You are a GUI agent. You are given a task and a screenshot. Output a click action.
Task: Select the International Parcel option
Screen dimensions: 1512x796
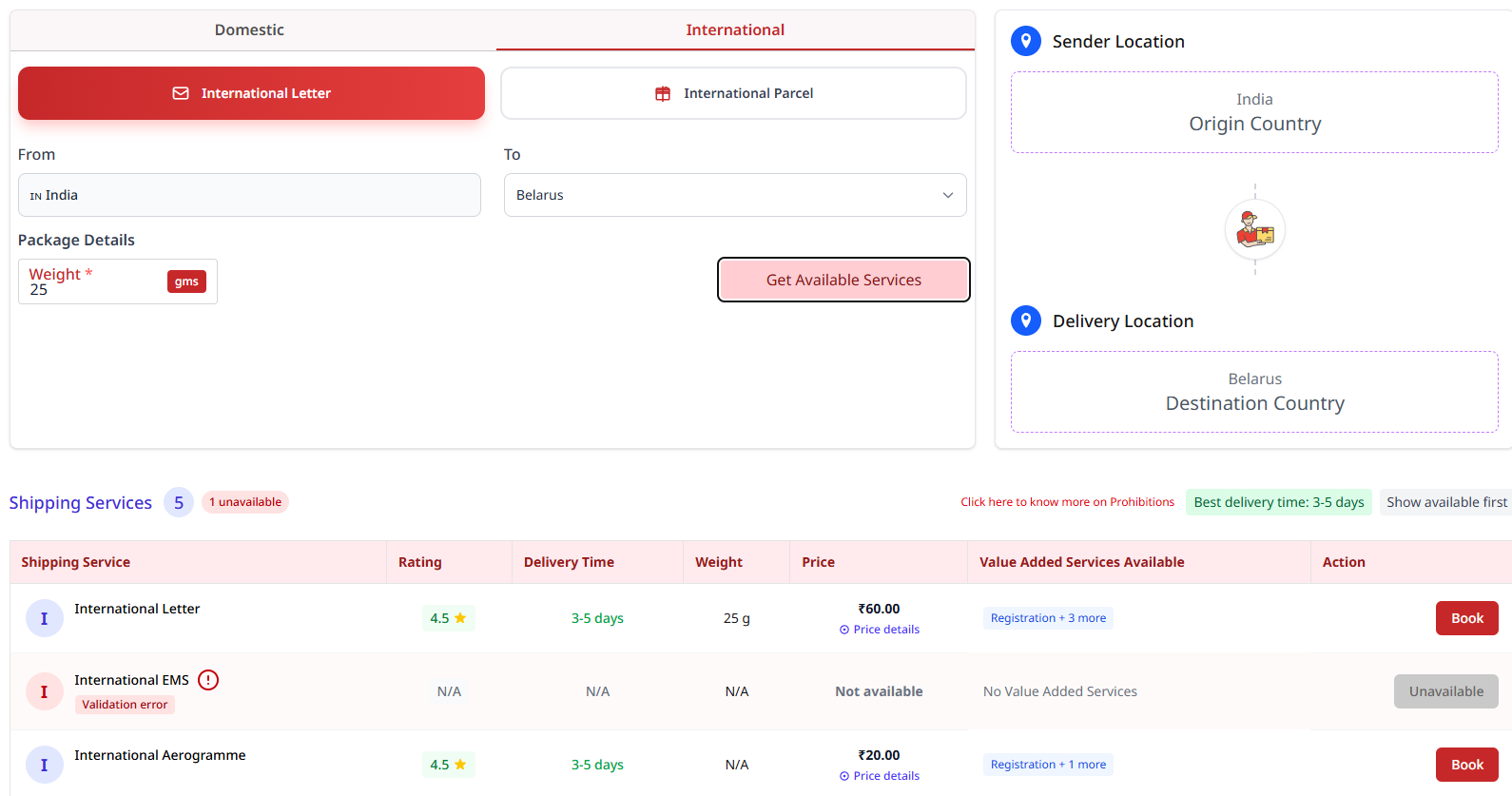click(x=733, y=93)
